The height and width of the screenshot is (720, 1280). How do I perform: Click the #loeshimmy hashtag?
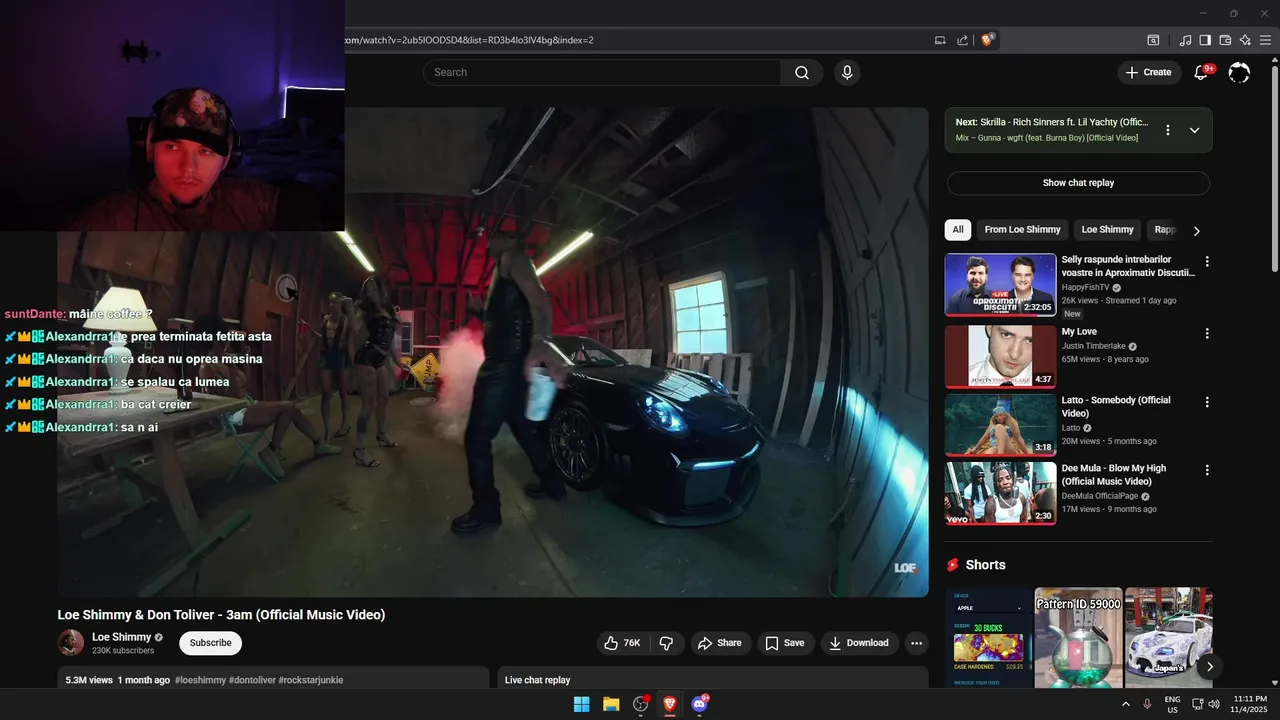200,680
